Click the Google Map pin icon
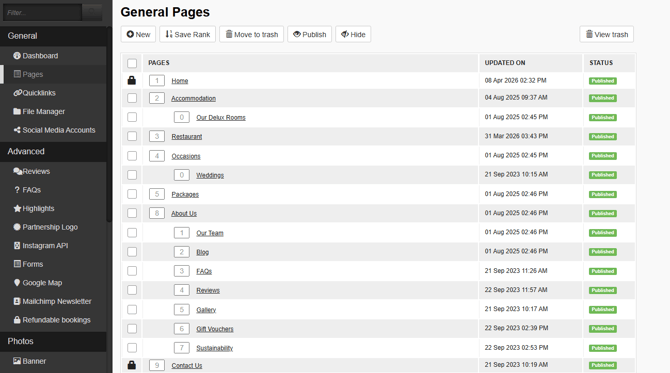Image resolution: width=670 pixels, height=373 pixels. coord(17,282)
